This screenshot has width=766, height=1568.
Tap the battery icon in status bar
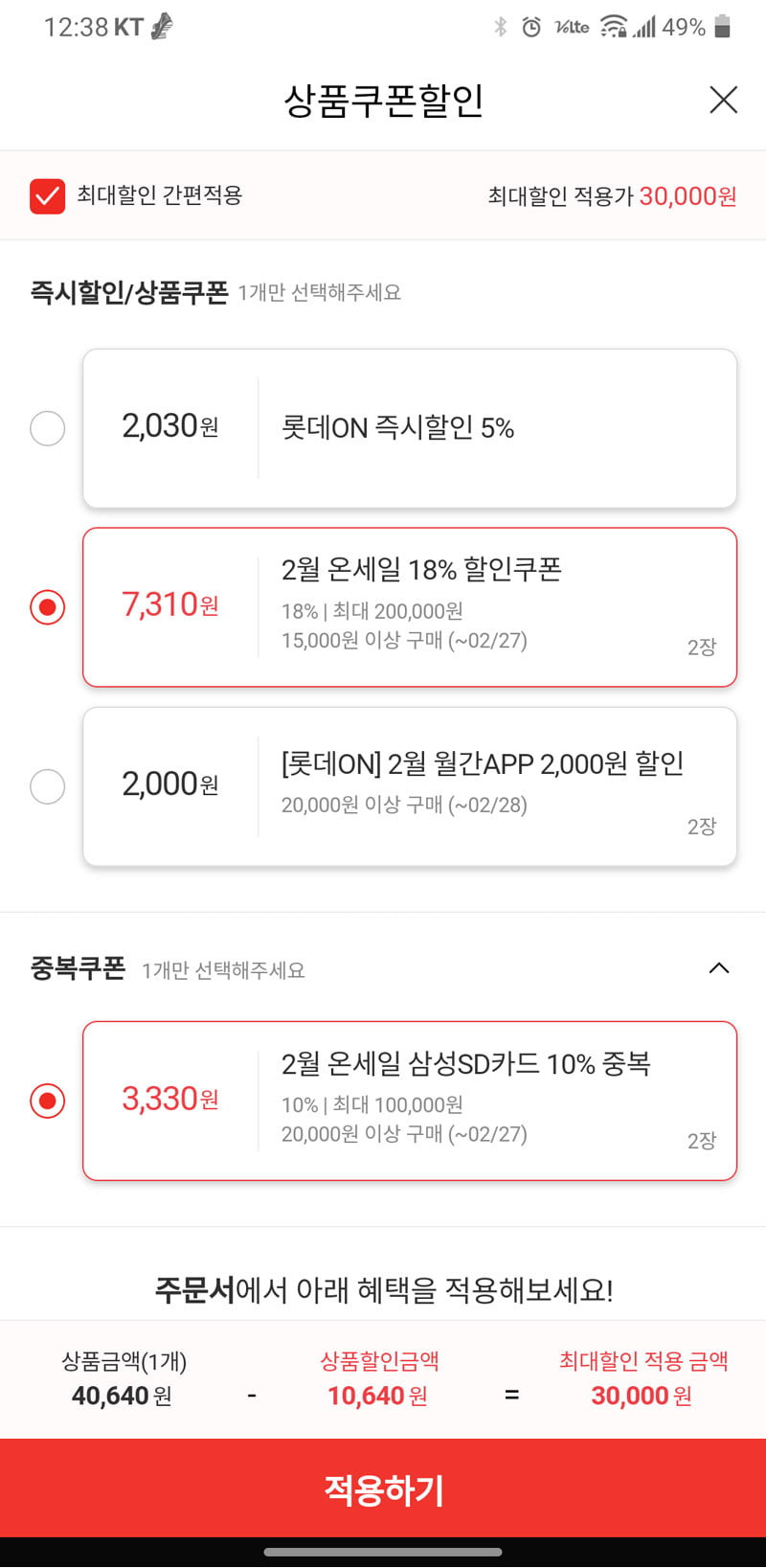[x=723, y=27]
